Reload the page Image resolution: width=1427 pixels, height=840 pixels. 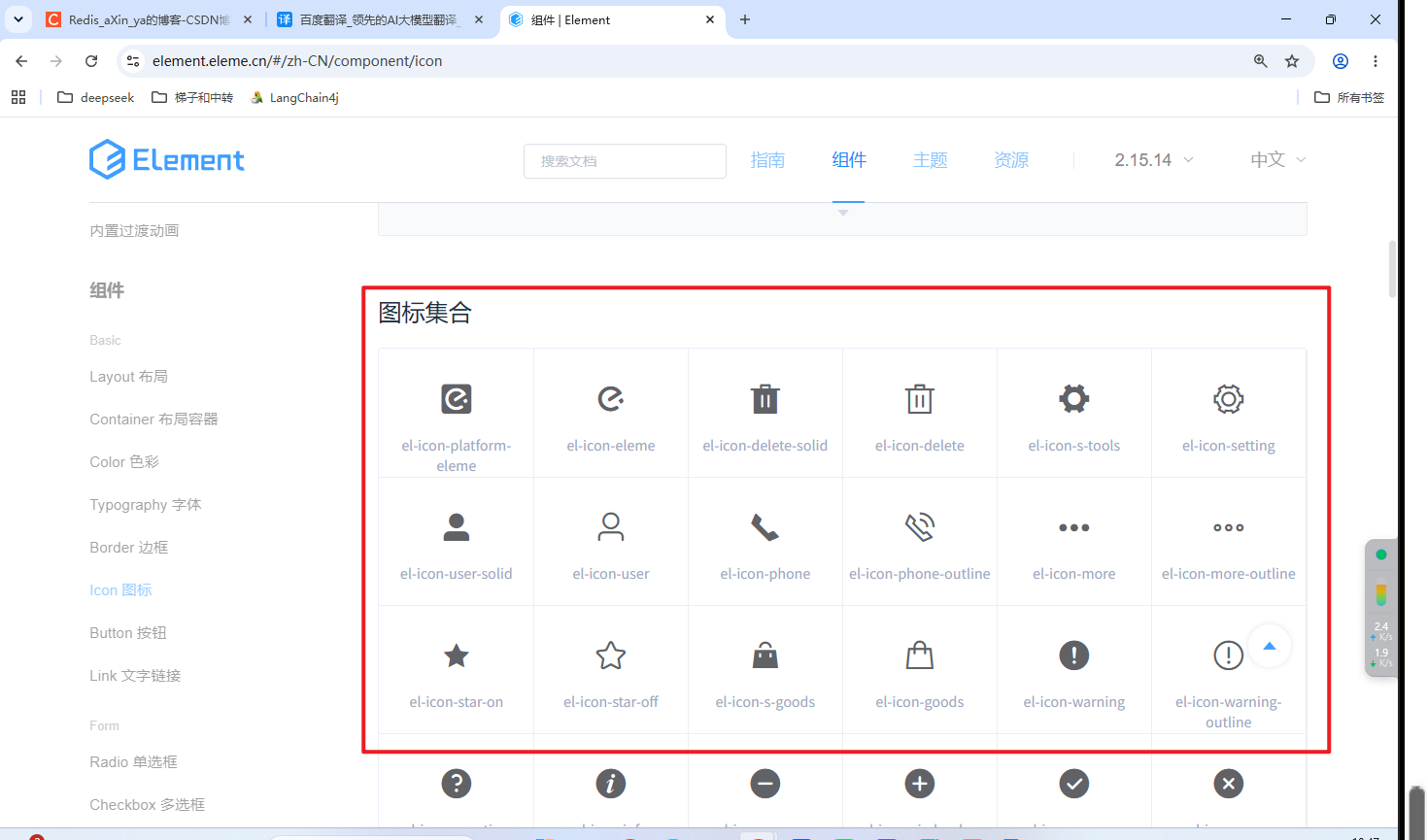coord(91,61)
